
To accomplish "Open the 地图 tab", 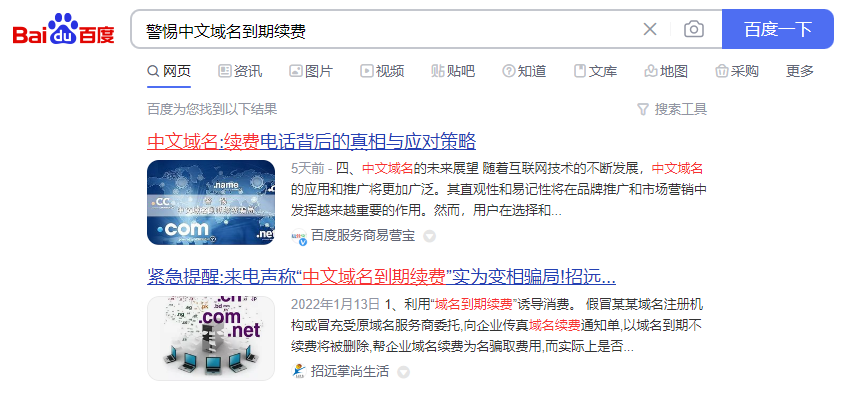I will [666, 71].
